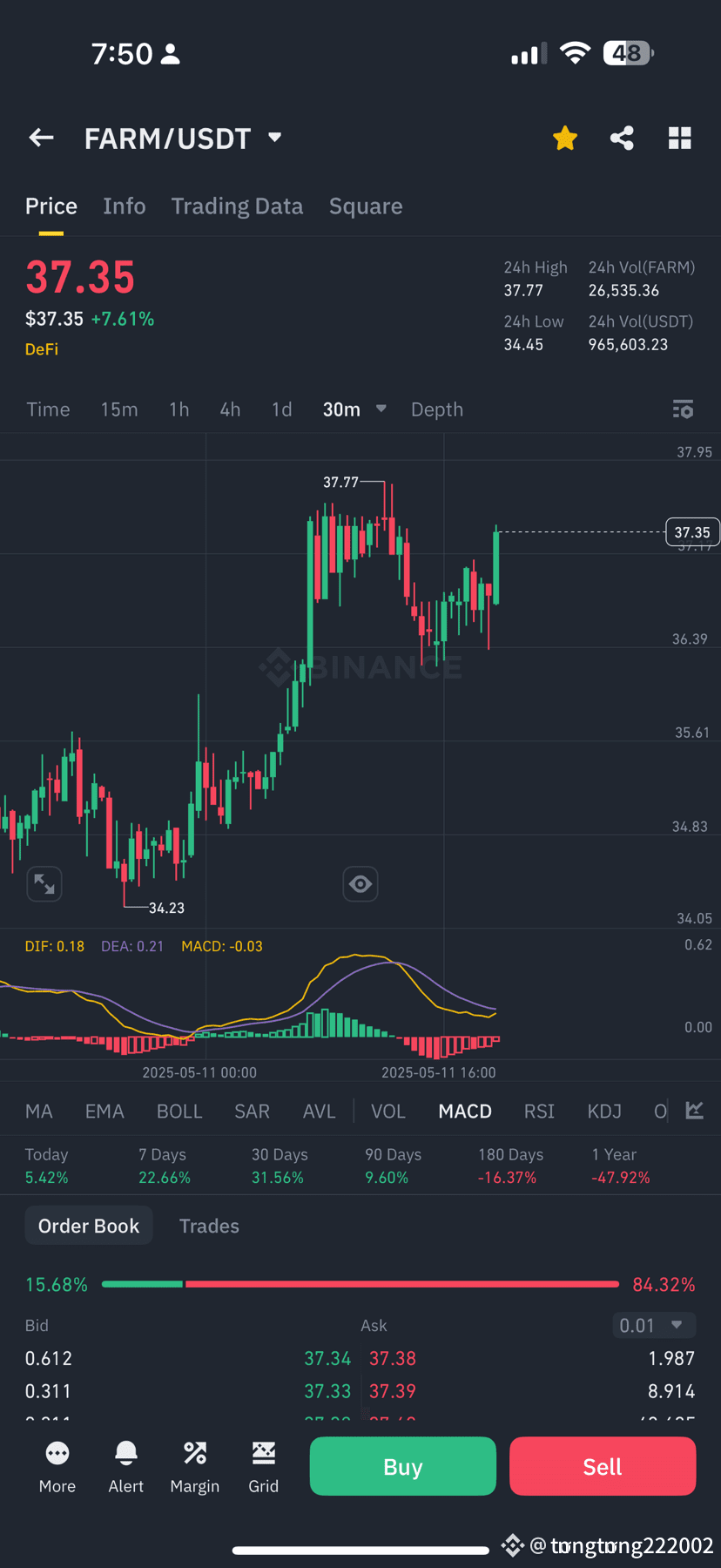The image size is (721, 1568).
Task: Open the 0.01 price precision dropdown
Action: tap(654, 1325)
